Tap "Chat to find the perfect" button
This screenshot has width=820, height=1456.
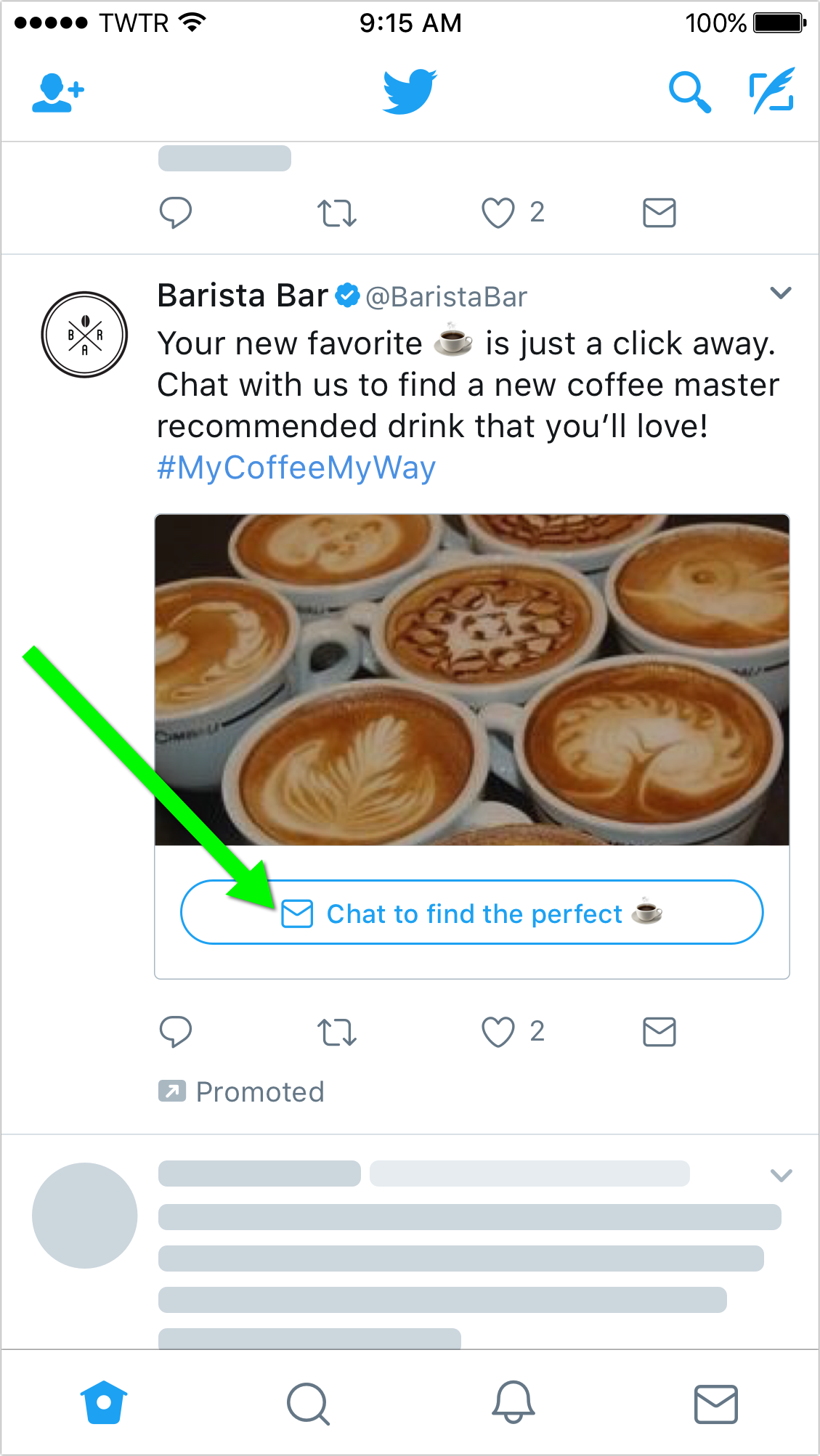(471, 913)
